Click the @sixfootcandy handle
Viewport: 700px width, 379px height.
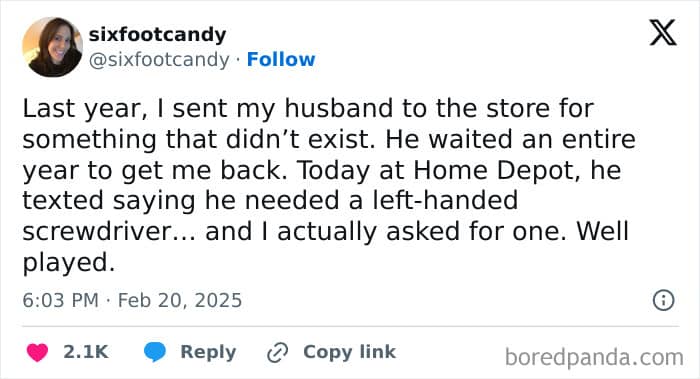tap(159, 59)
